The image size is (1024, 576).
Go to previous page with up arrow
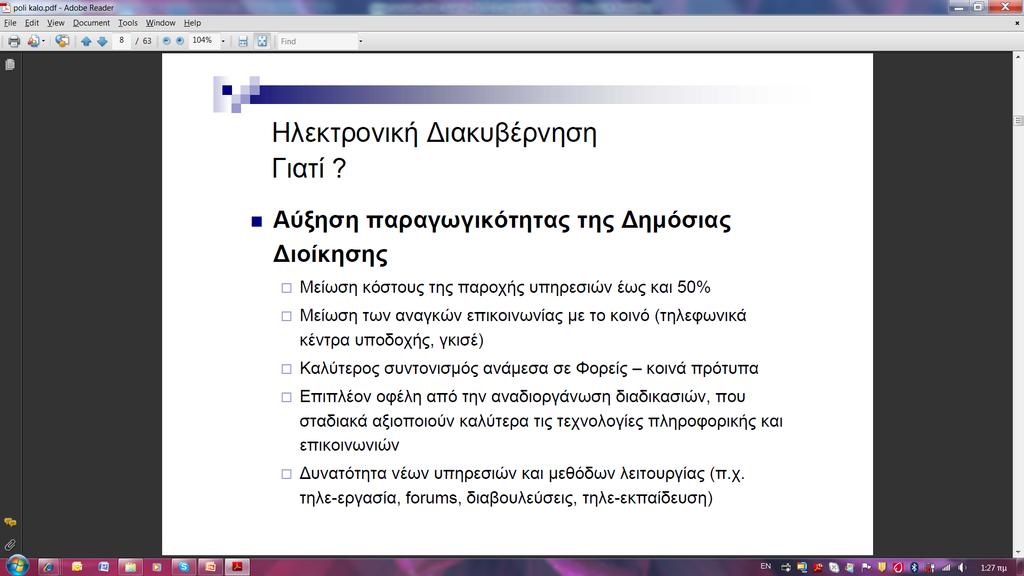[x=86, y=41]
